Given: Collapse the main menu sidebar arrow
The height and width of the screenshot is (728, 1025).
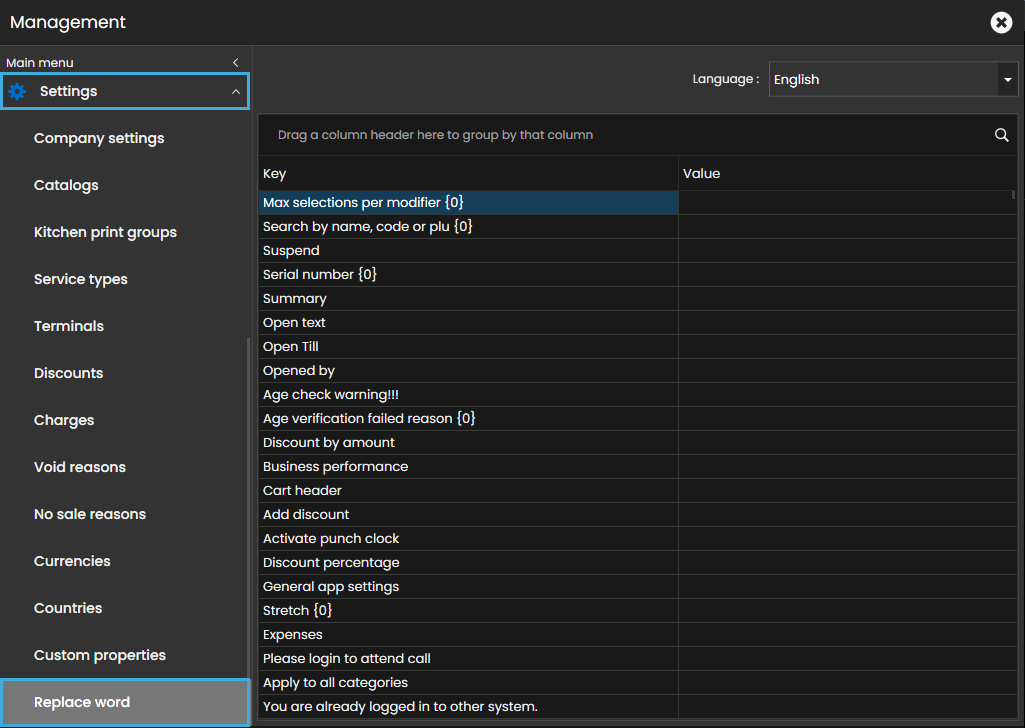Looking at the screenshot, I should [x=235, y=63].
